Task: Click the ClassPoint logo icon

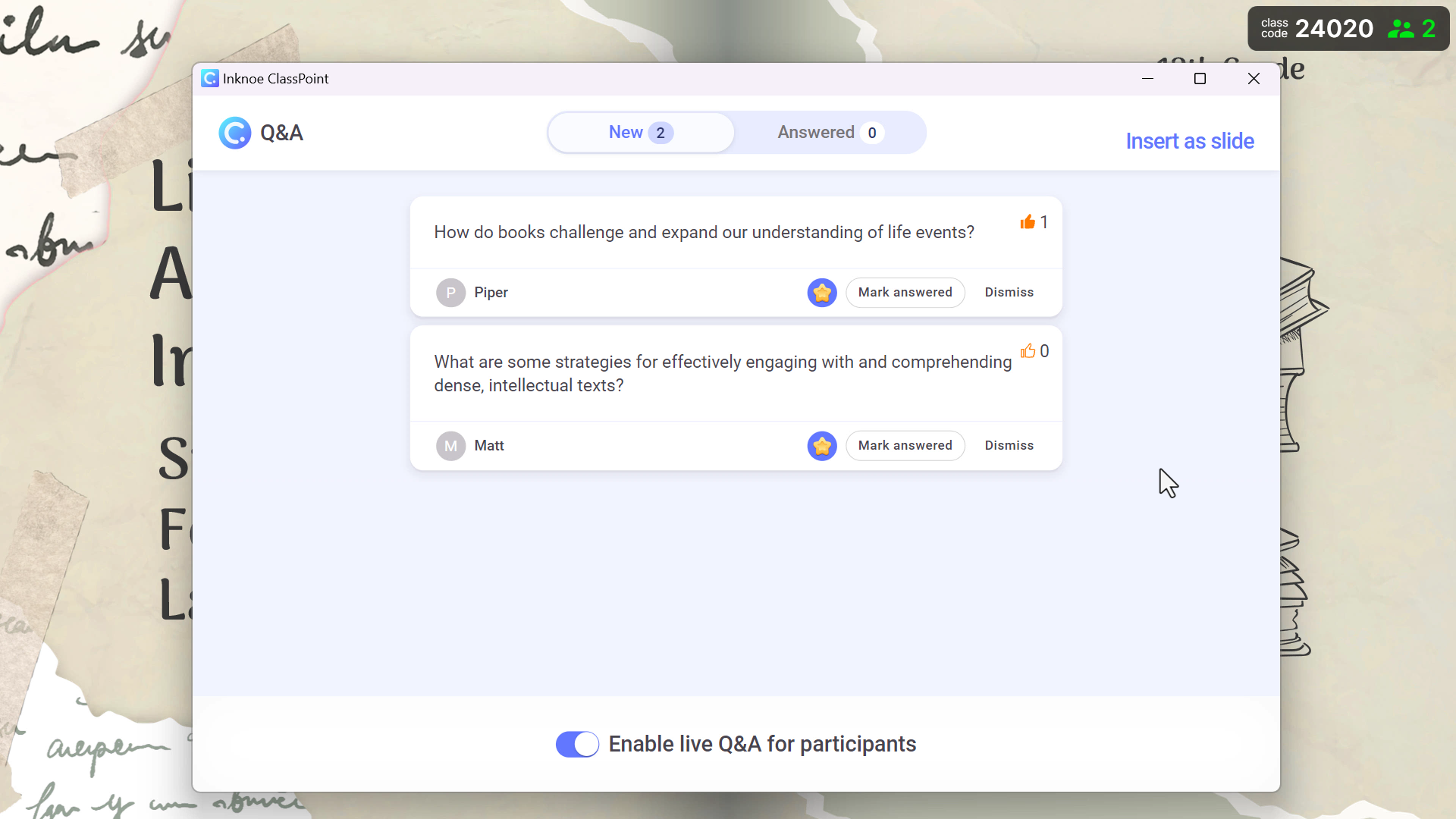Action: [235, 132]
